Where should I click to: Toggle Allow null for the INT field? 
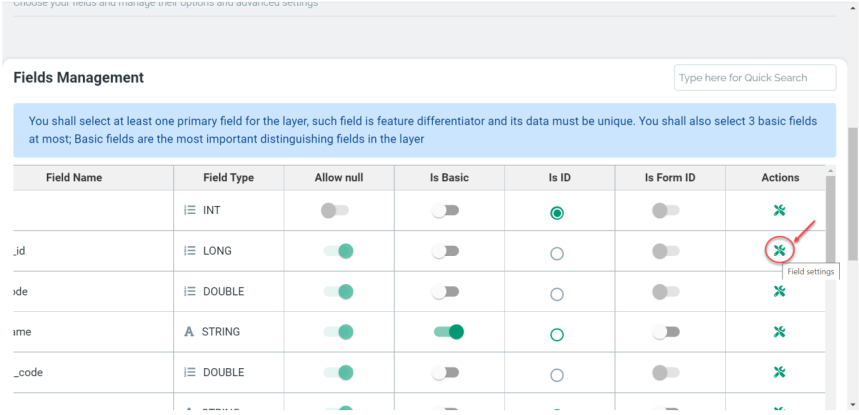point(335,211)
